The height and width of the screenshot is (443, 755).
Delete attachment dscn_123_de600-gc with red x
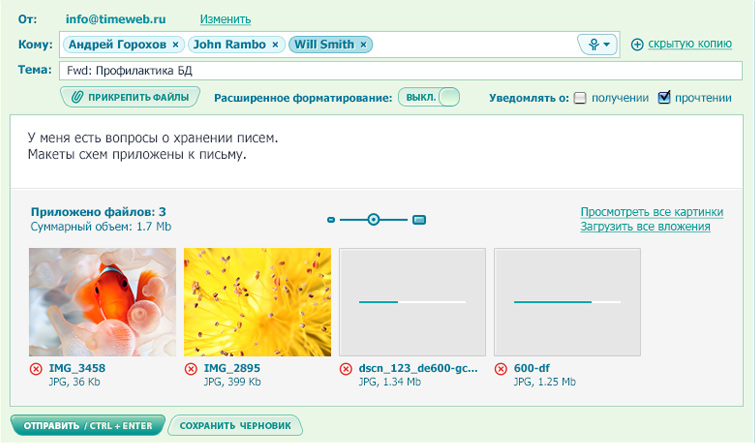click(x=346, y=369)
